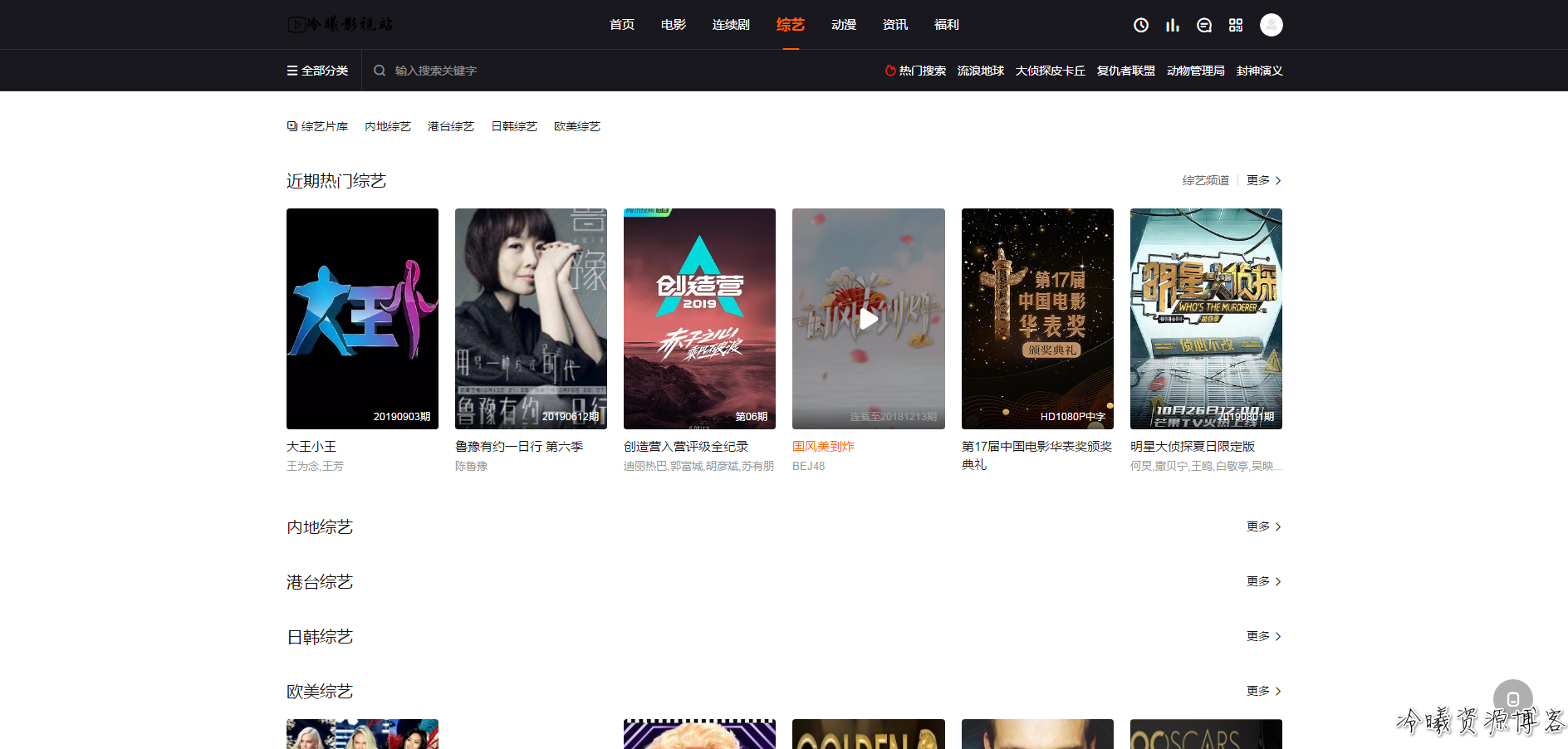Search hot keyword 动物管理局
Screen dimensions: 1568x749
[x=1196, y=71]
